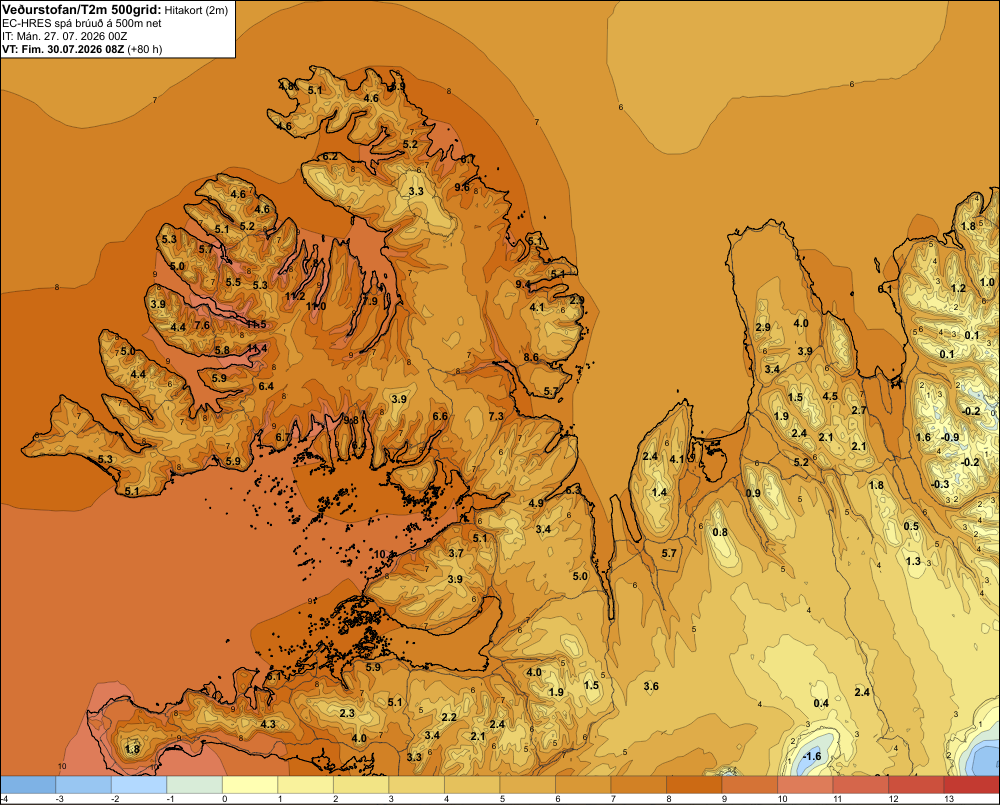Screen dimensions: 1000x805
Task: Click the temperature value "11.2"
Action: coord(295,296)
